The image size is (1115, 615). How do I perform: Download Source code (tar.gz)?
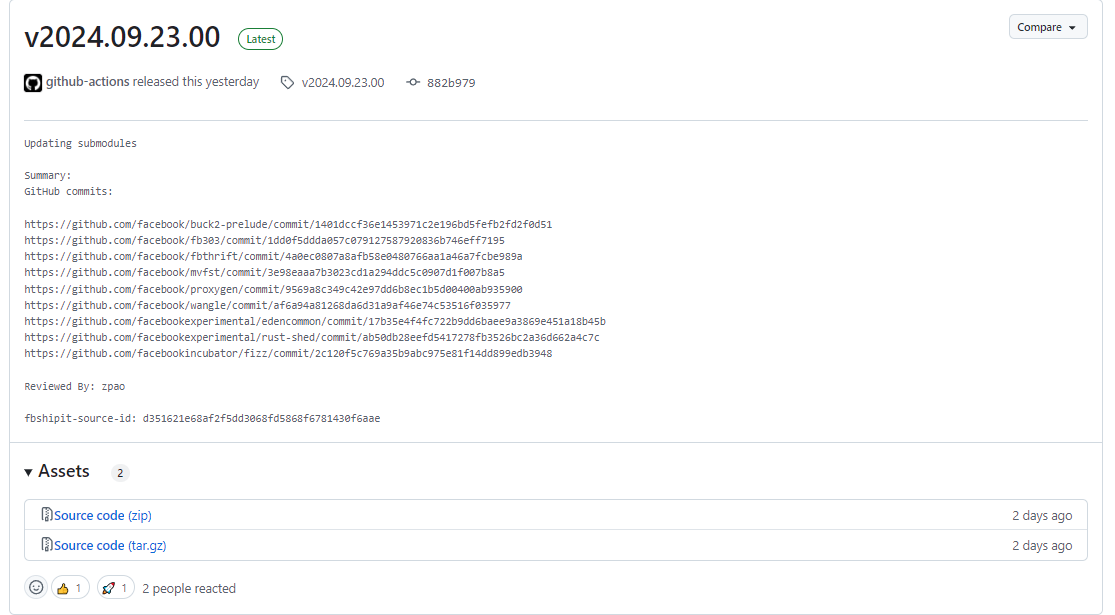pos(110,545)
